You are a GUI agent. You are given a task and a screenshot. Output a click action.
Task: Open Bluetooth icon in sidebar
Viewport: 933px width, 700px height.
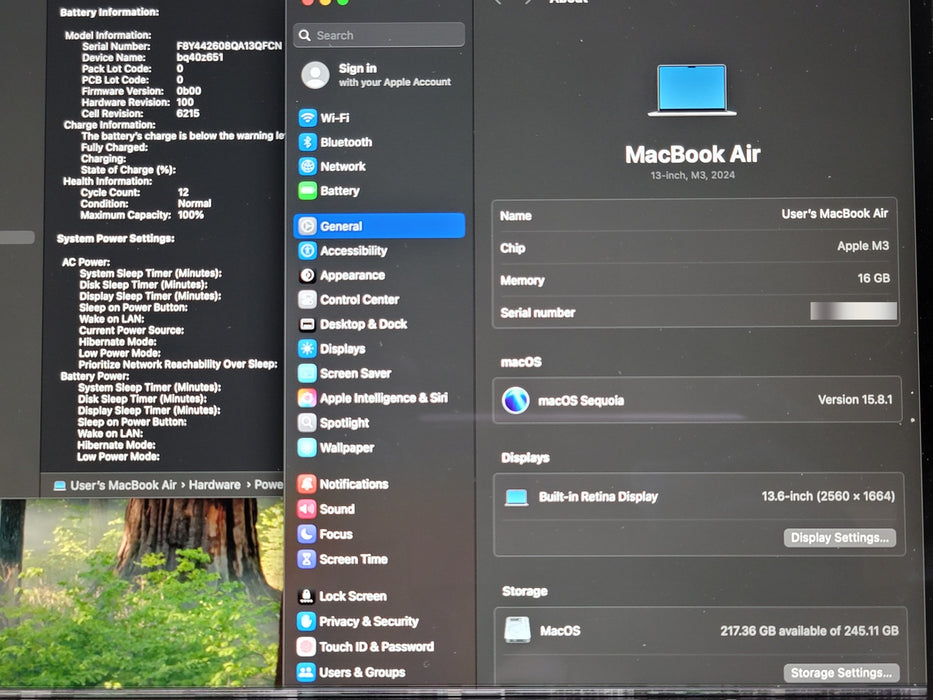coord(307,142)
